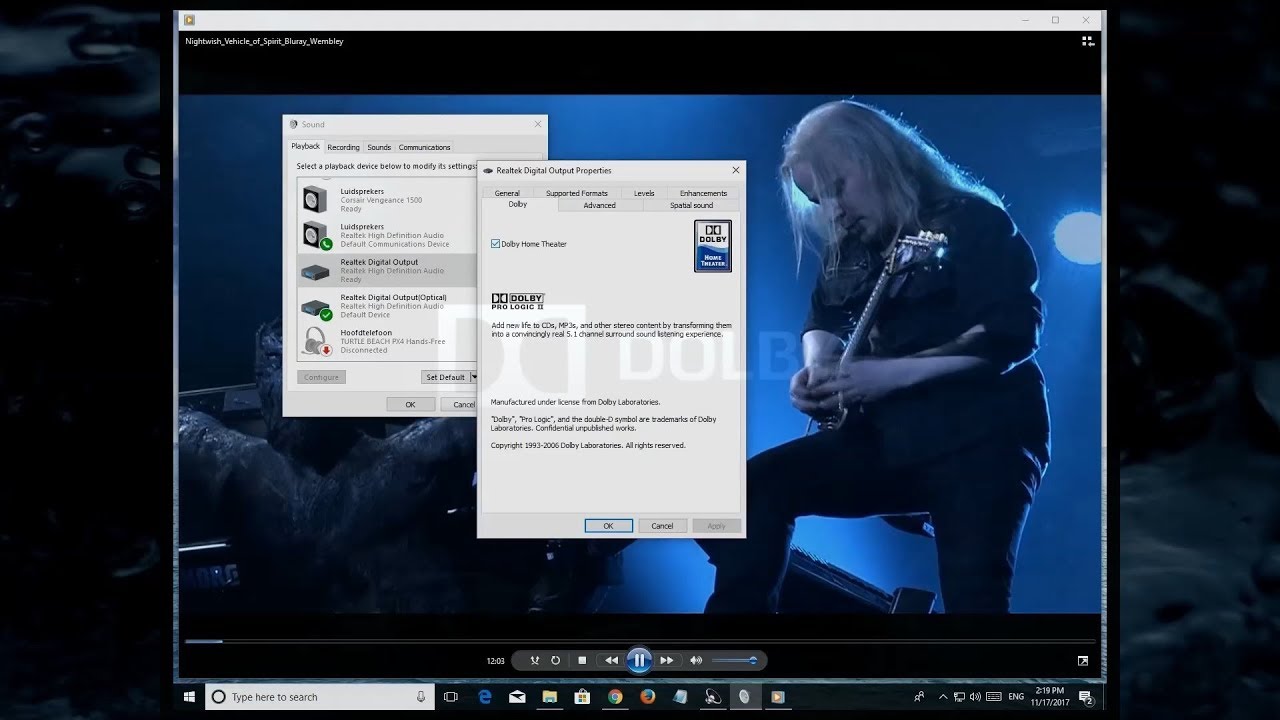Open the Windows Start menu
Viewport: 1280px width, 720px height.
189,696
